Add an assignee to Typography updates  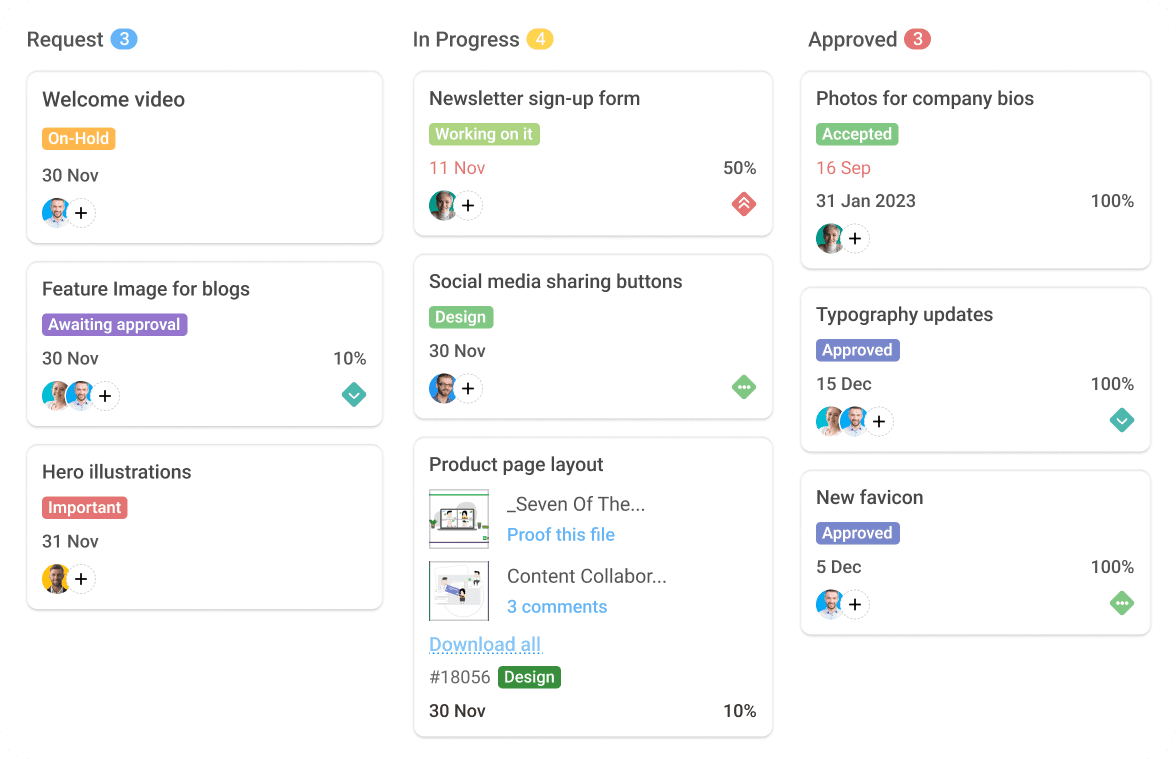click(x=878, y=421)
